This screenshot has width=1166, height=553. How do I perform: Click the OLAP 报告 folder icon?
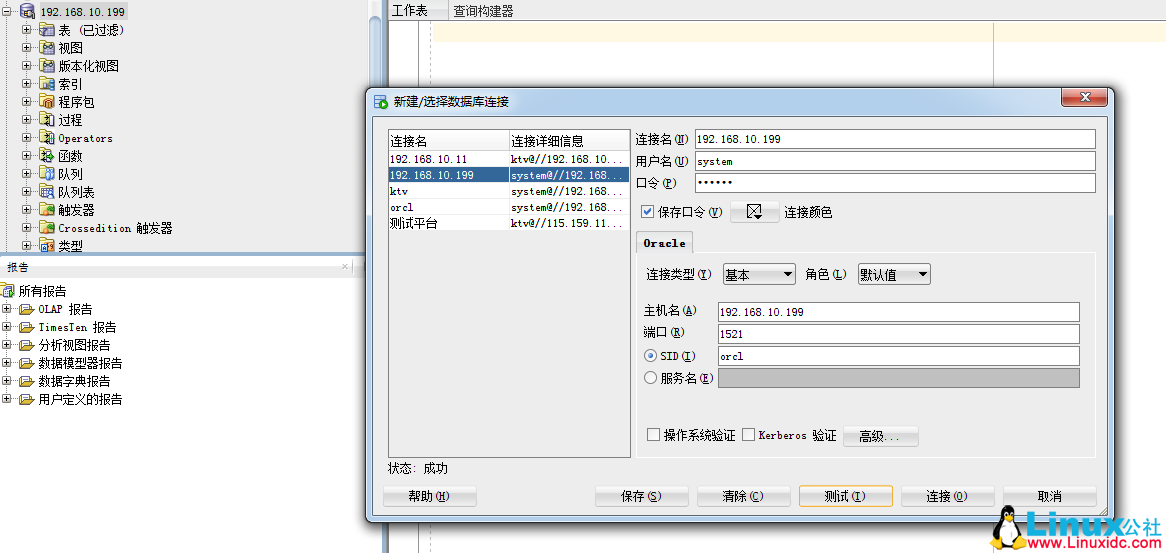click(x=28, y=309)
